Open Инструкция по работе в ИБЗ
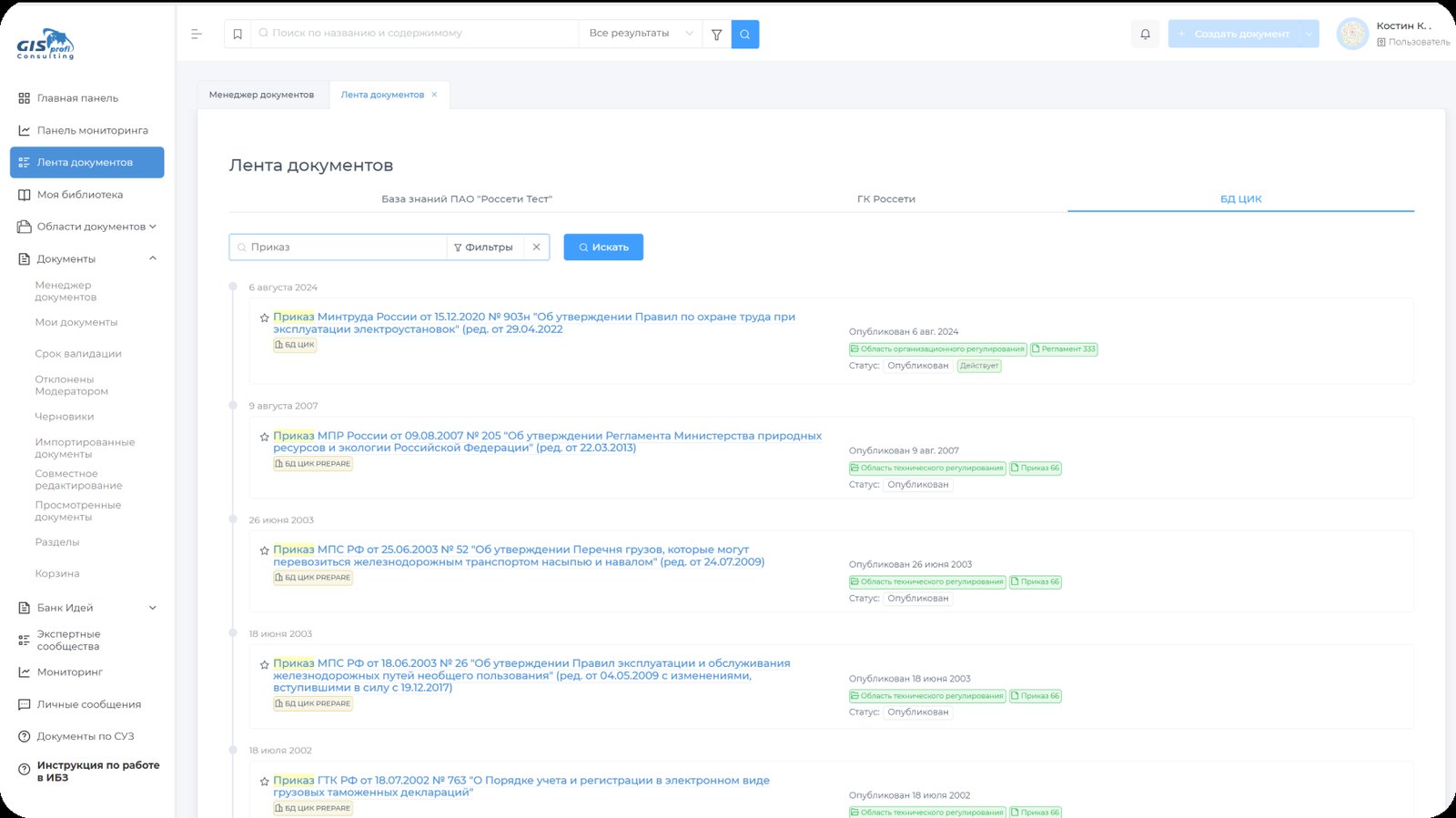The height and width of the screenshot is (818, 1456). tap(87, 772)
